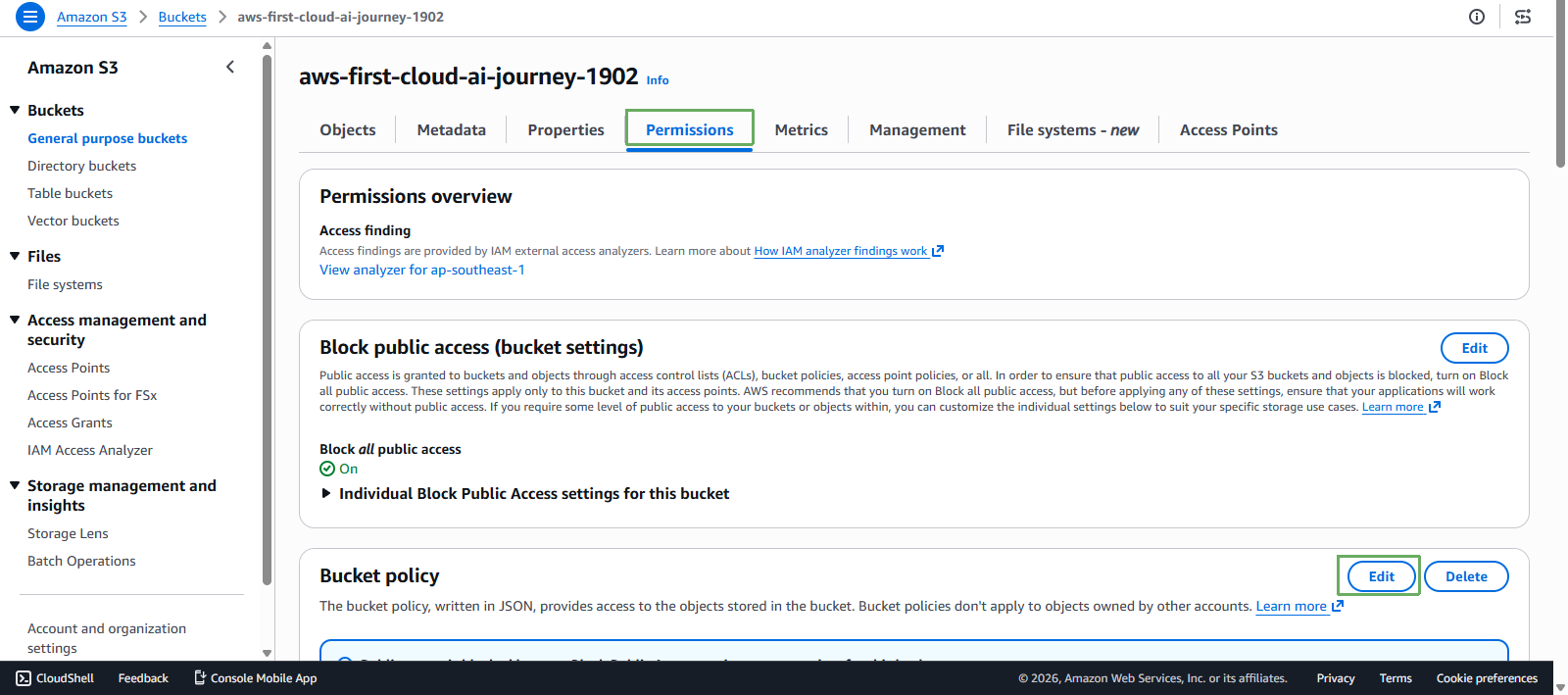The height and width of the screenshot is (695, 1568).
Task: Go to Buckets breadcrumb link
Action: (182, 17)
